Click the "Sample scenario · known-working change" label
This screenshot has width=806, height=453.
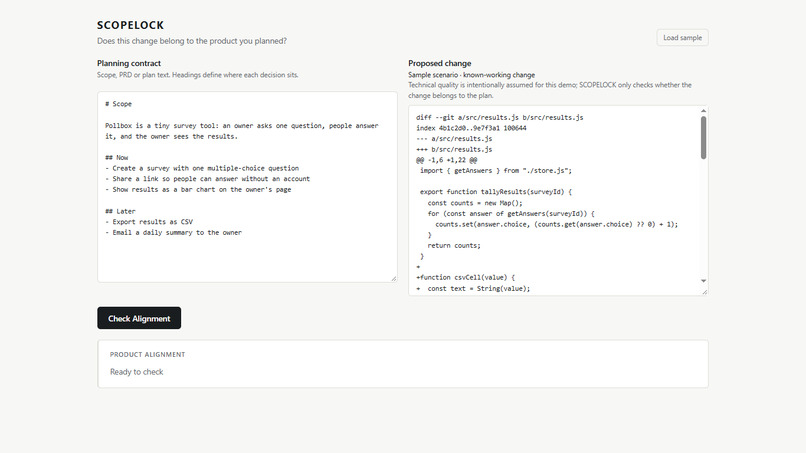[471, 75]
